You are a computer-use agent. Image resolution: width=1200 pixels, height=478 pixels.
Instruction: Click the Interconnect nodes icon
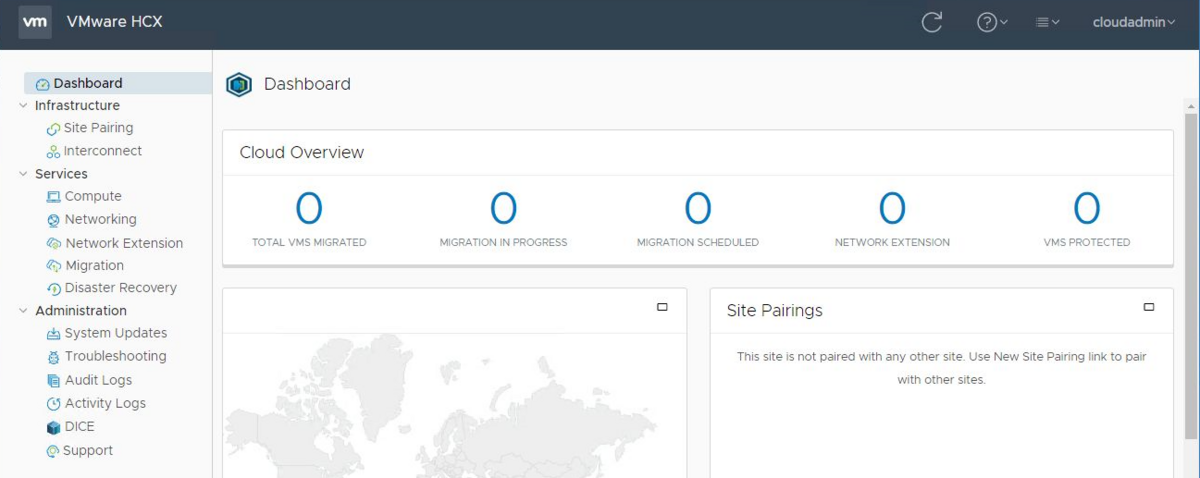[53, 152]
